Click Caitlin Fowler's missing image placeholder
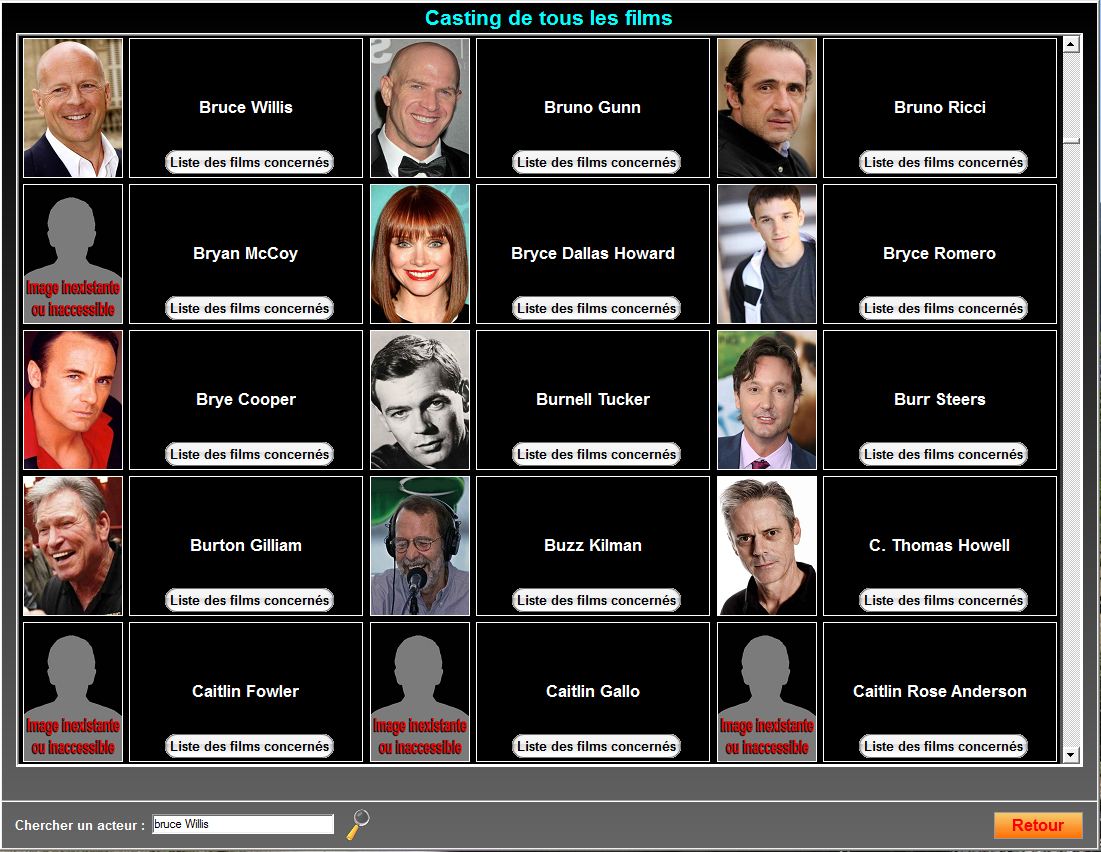This screenshot has width=1101, height=852. tap(73, 693)
